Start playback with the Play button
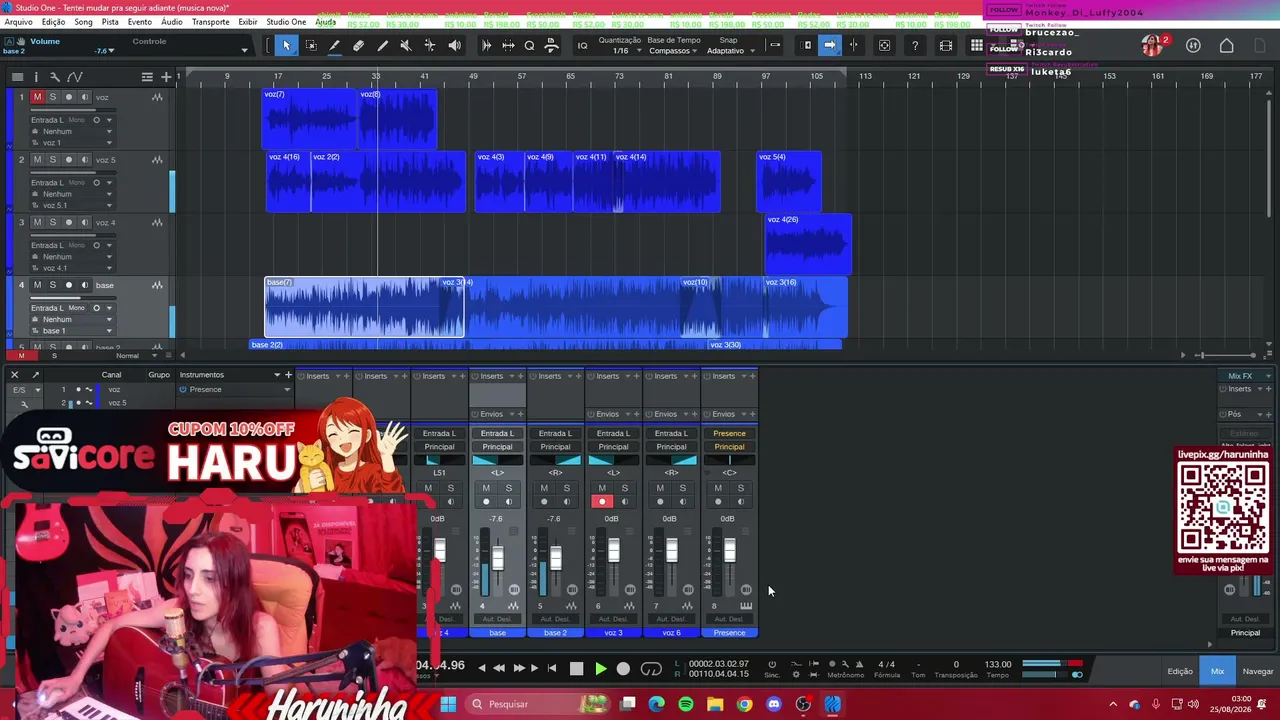The image size is (1280, 720). pos(600,668)
